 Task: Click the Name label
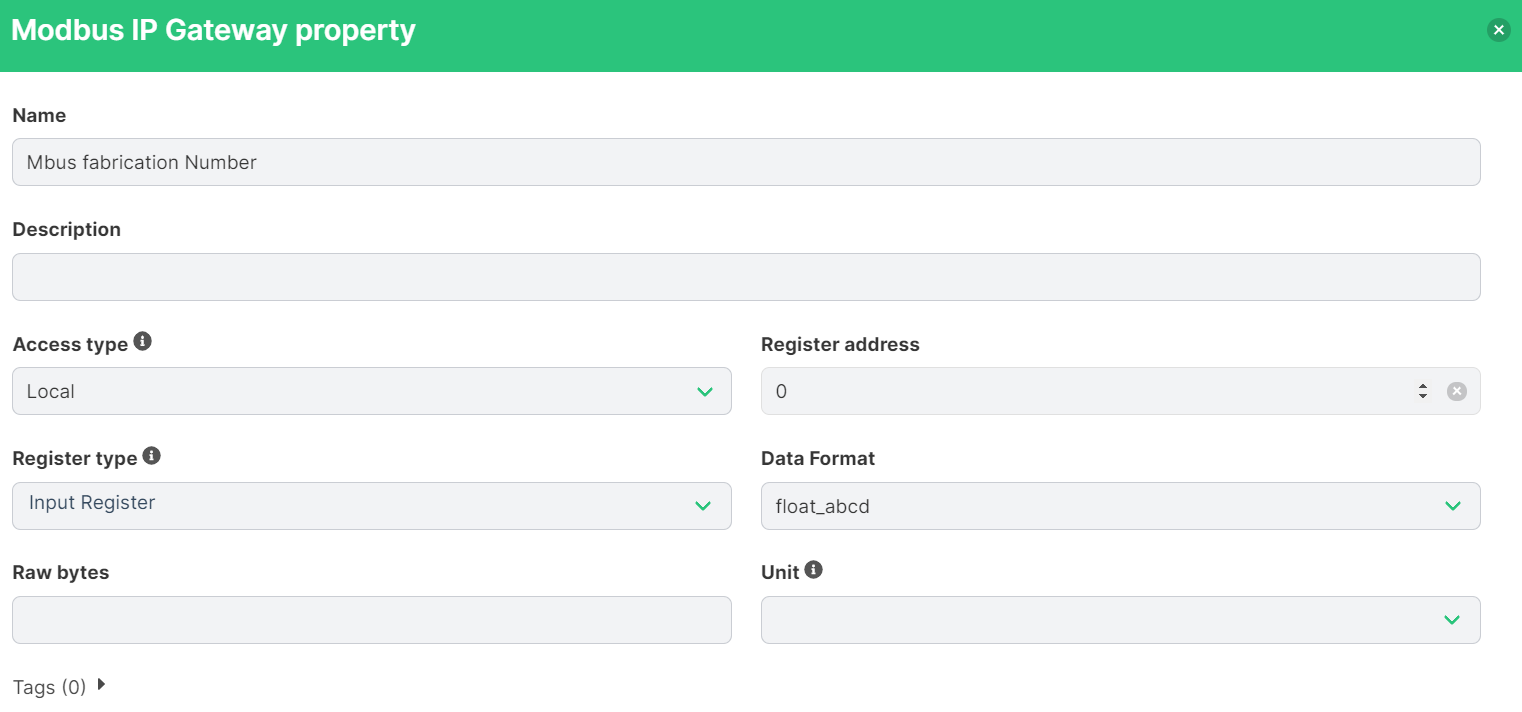point(39,115)
